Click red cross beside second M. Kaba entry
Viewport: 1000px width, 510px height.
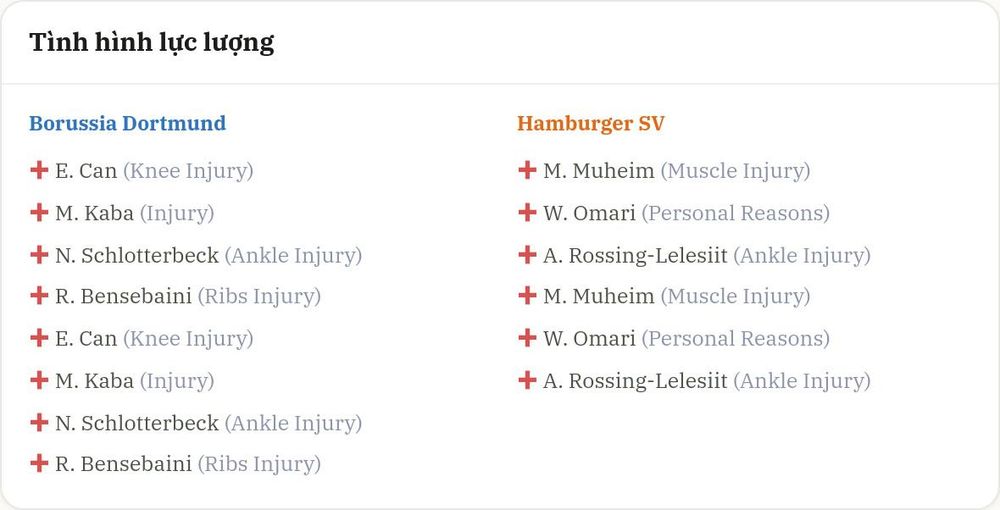(x=39, y=380)
